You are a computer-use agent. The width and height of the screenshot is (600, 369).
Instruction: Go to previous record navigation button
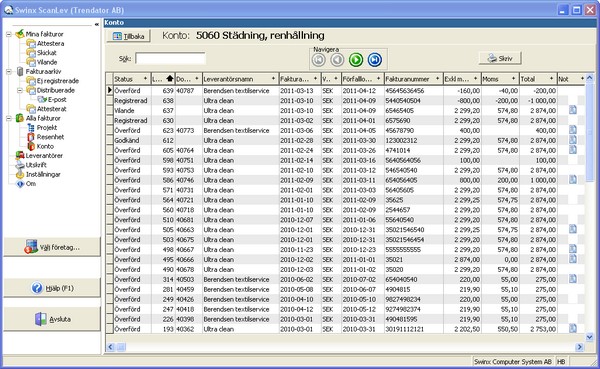337,60
